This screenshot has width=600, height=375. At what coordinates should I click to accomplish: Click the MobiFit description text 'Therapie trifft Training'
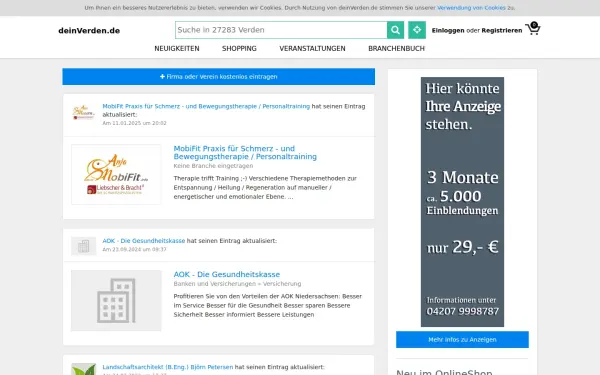[265, 188]
